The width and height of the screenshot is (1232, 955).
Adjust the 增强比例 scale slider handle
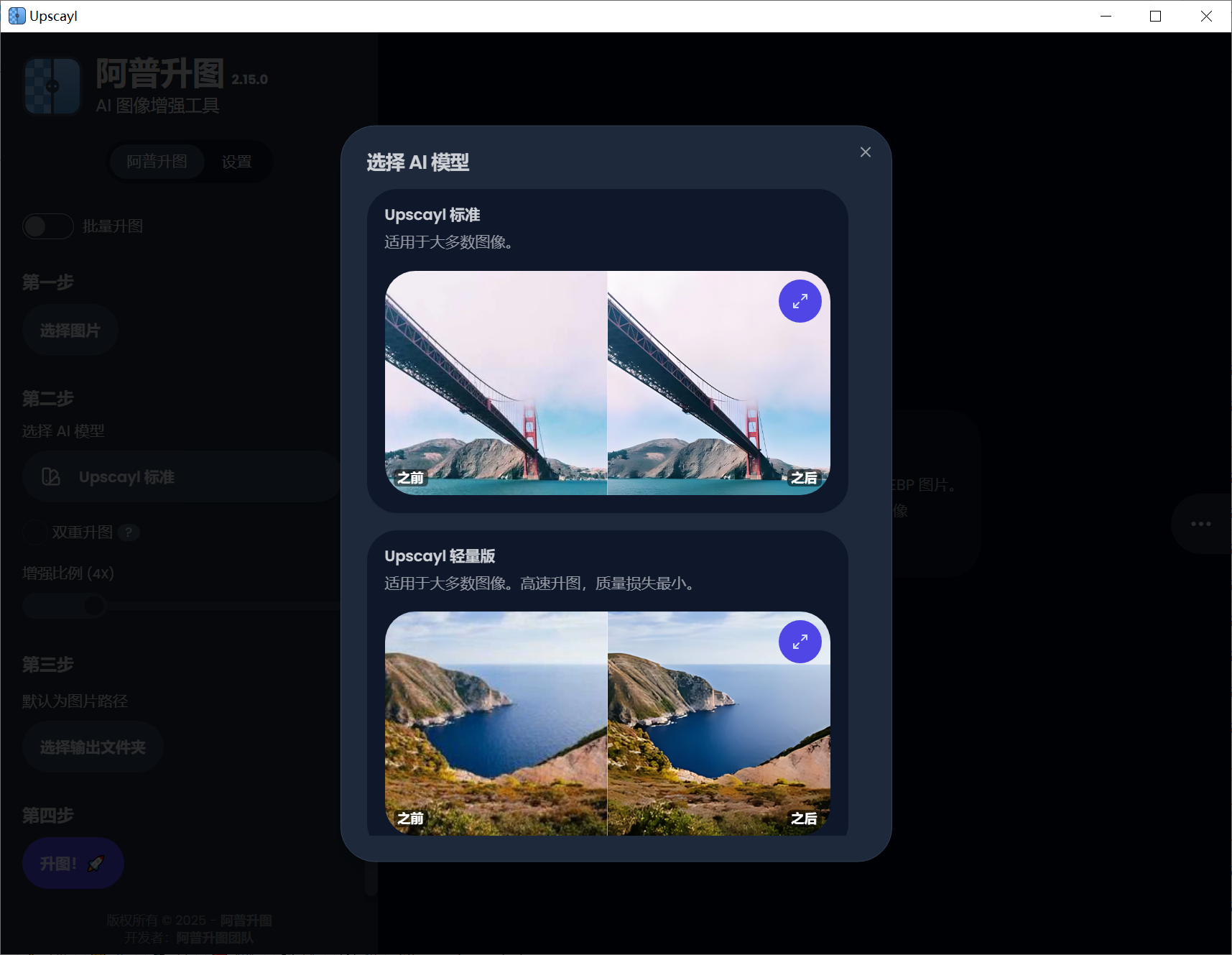(x=93, y=606)
